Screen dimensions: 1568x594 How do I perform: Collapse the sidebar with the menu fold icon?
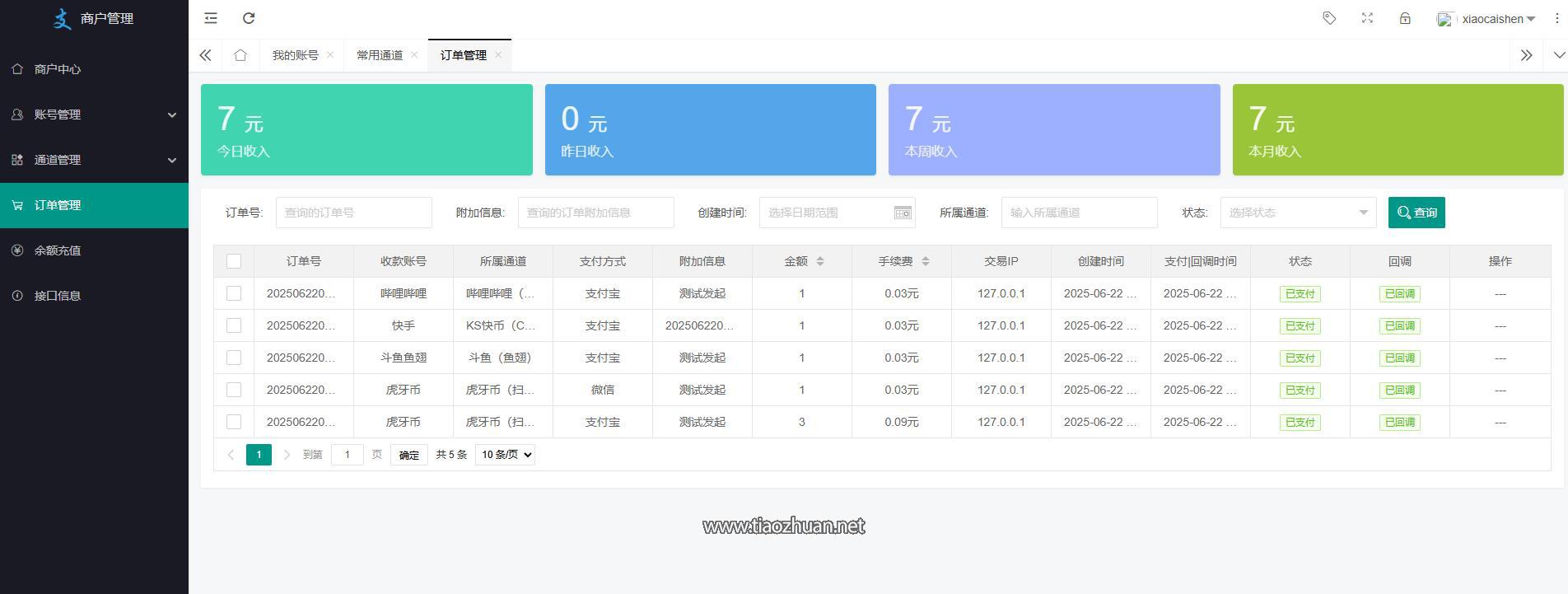[x=211, y=18]
